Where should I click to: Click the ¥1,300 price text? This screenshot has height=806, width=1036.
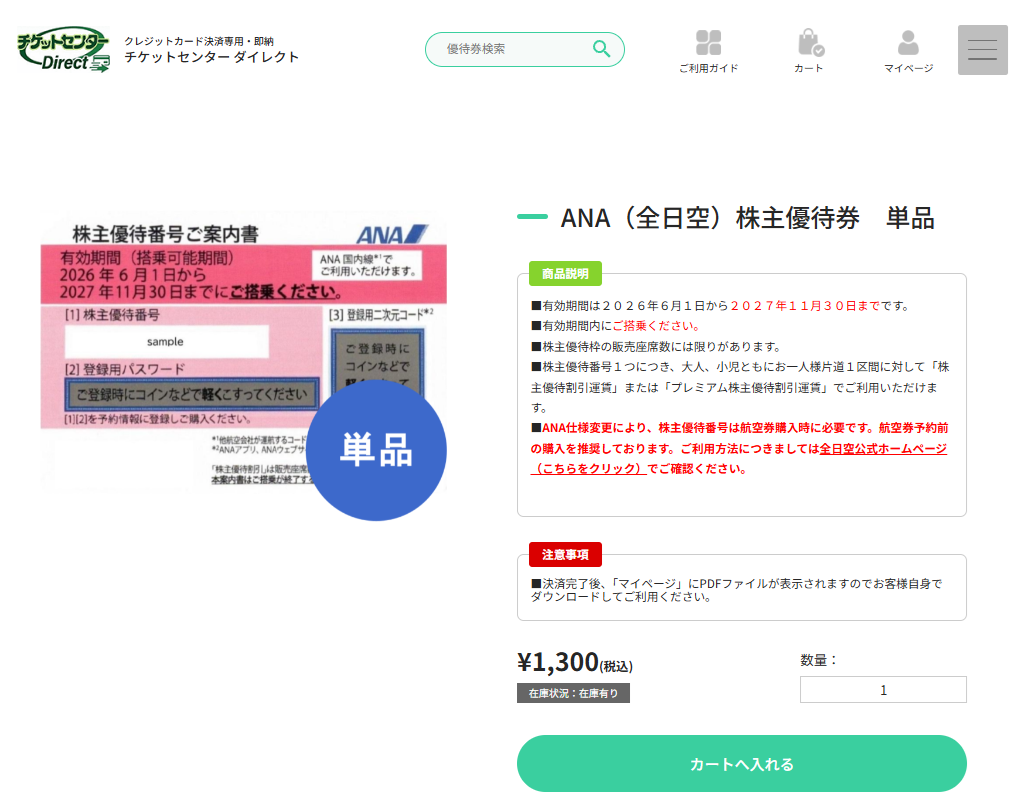(558, 661)
